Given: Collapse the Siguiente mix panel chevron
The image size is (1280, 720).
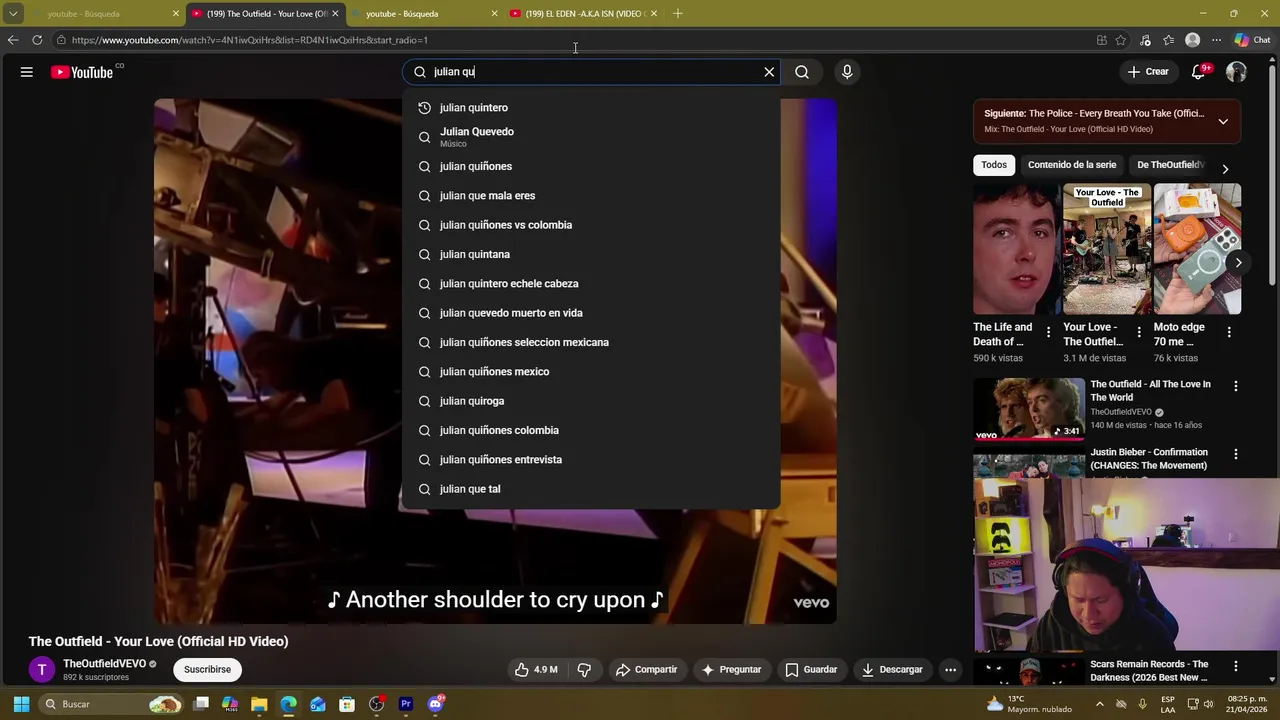Looking at the screenshot, I should click(1223, 121).
